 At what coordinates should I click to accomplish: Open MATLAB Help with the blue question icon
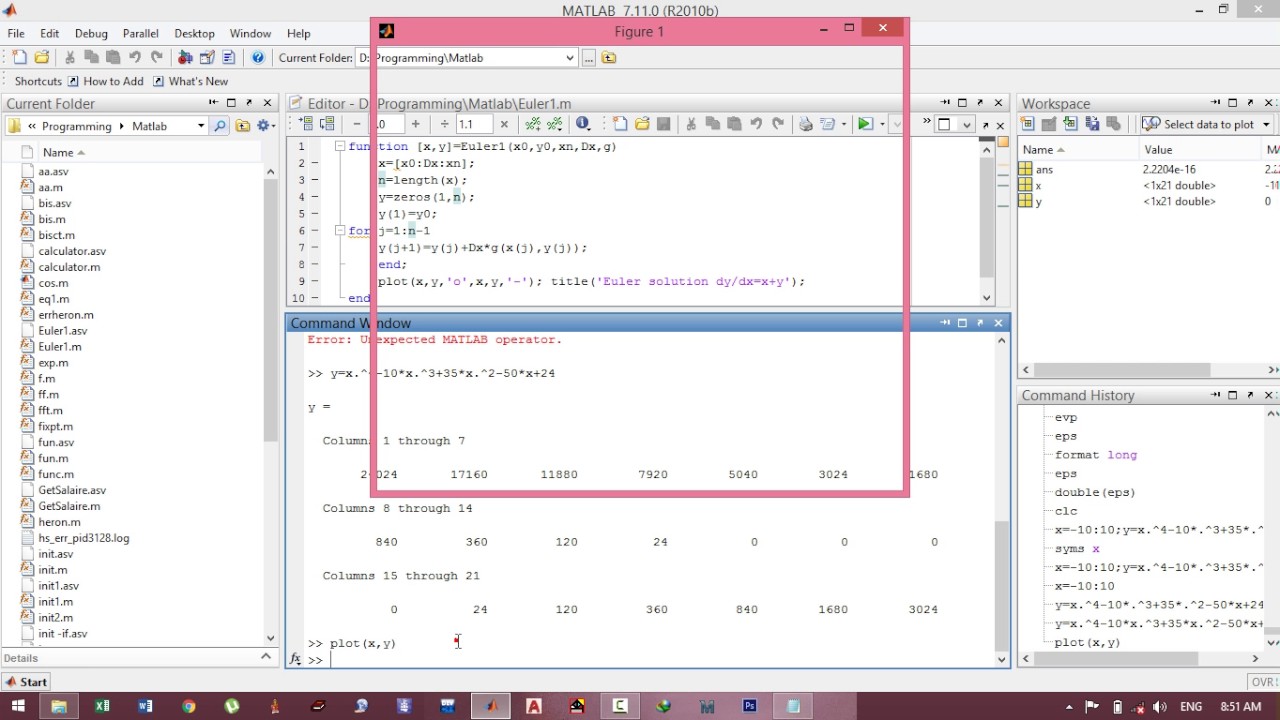(258, 58)
